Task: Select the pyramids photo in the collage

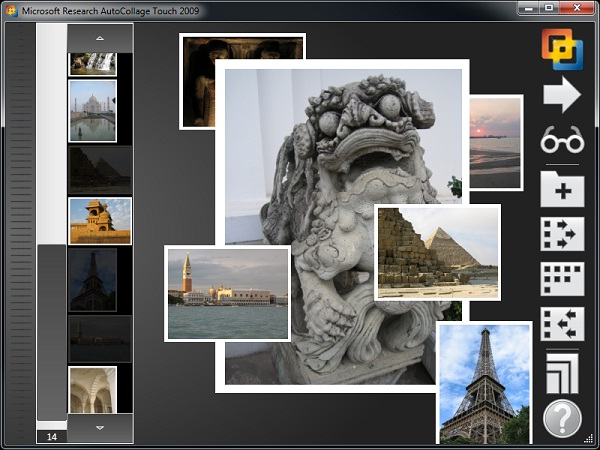Action: [438, 252]
